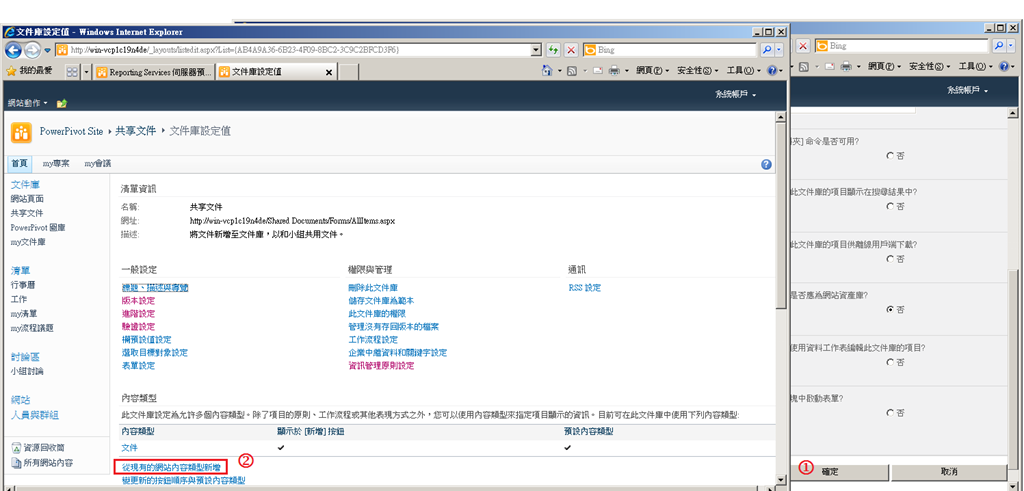
Task: Open the Quick Tabs grid icon
Action: 72,72
